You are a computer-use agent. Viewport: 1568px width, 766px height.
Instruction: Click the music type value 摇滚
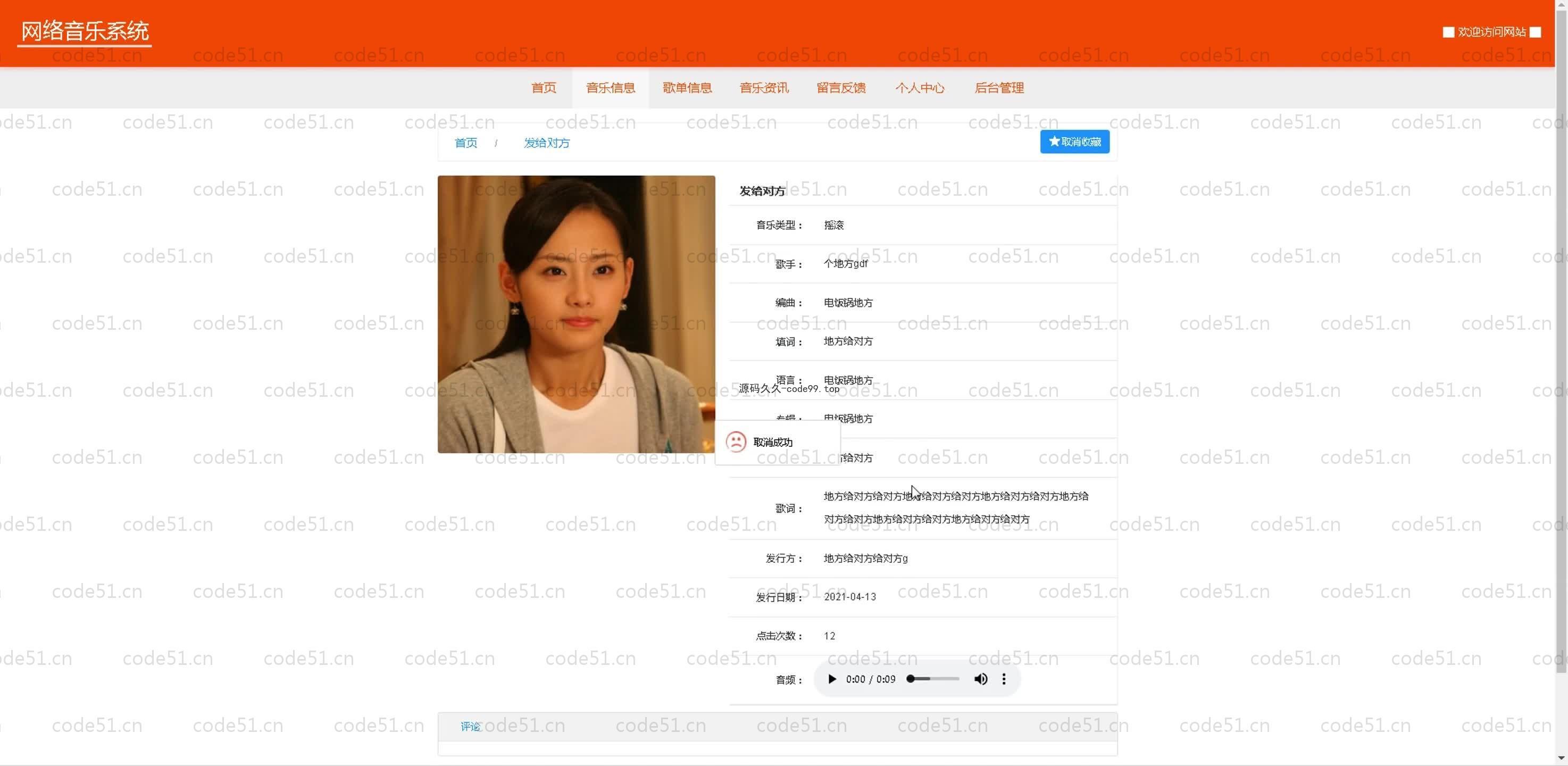[x=833, y=226]
